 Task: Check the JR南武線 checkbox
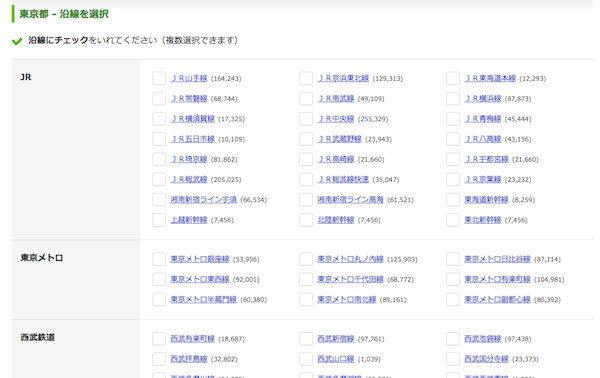click(x=306, y=99)
